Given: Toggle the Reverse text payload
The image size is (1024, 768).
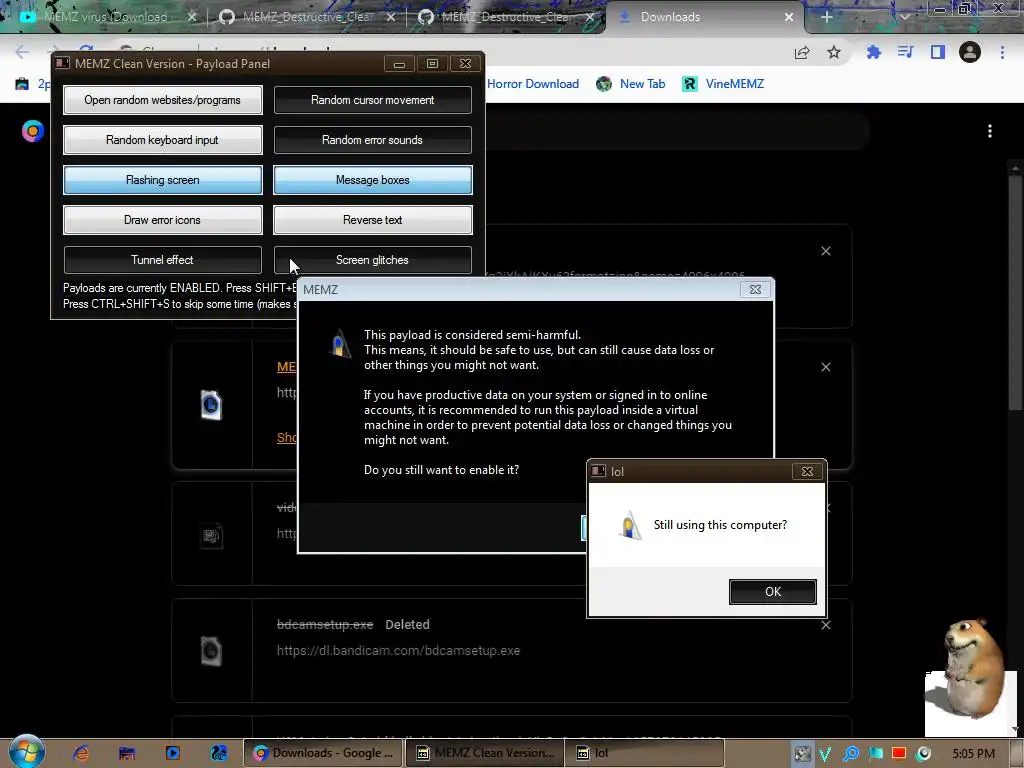Looking at the screenshot, I should (x=372, y=219).
